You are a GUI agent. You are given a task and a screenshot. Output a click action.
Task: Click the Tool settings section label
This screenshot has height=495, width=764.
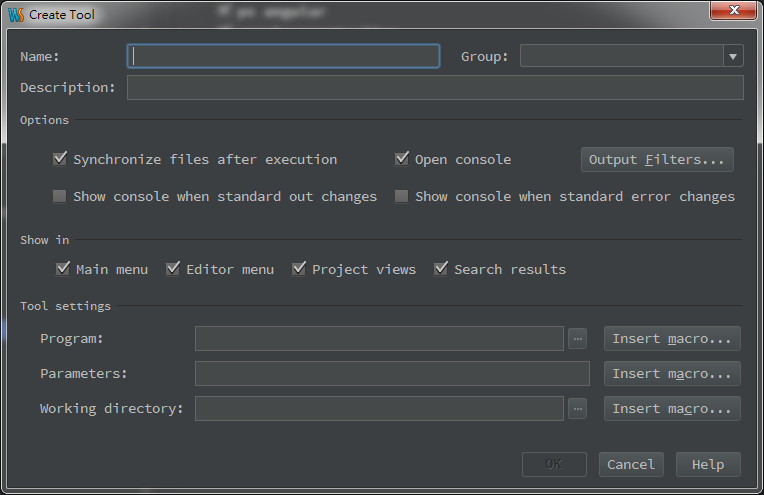[65, 306]
